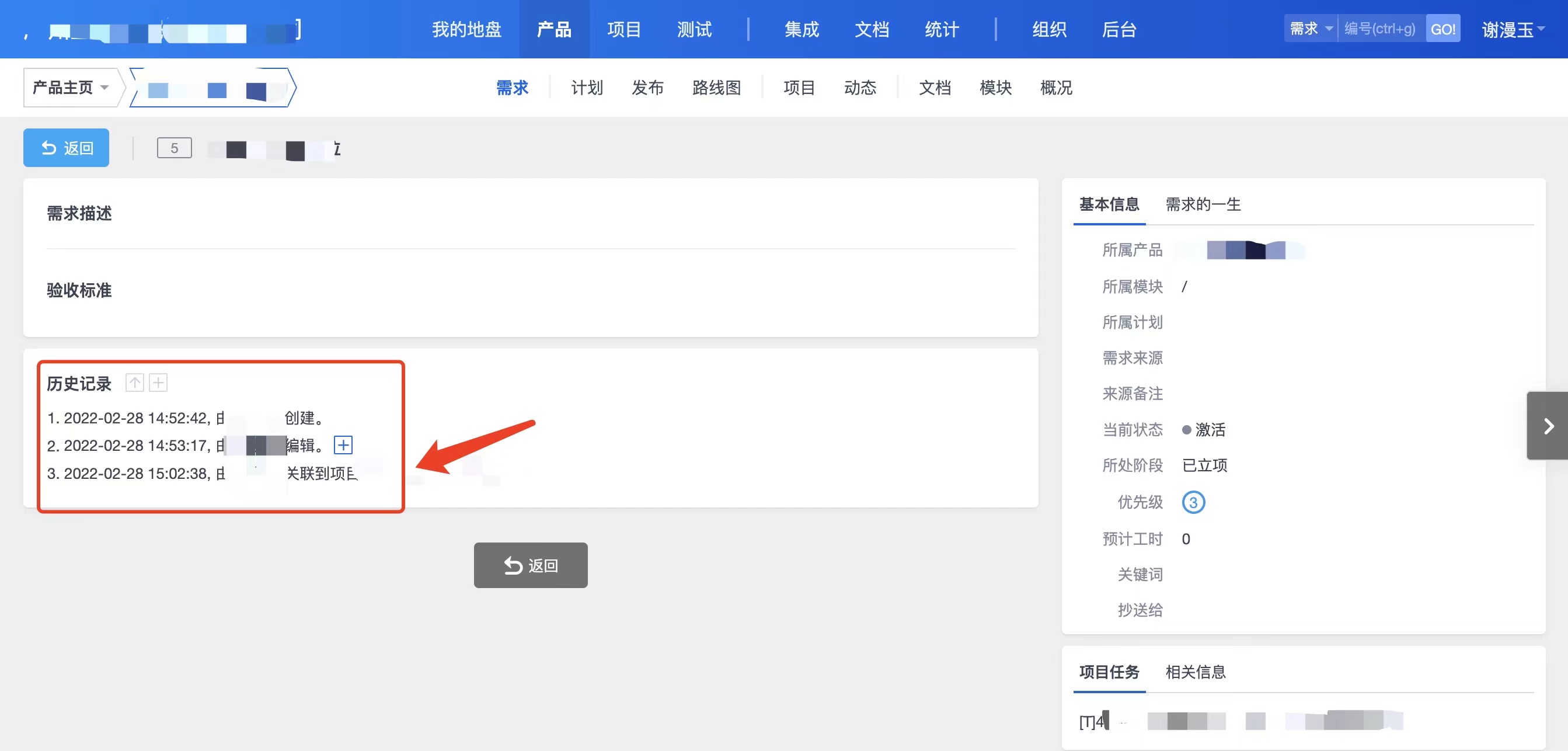Open the 计划 sub navigation item
Viewport: 1568px width, 751px height.
click(587, 88)
